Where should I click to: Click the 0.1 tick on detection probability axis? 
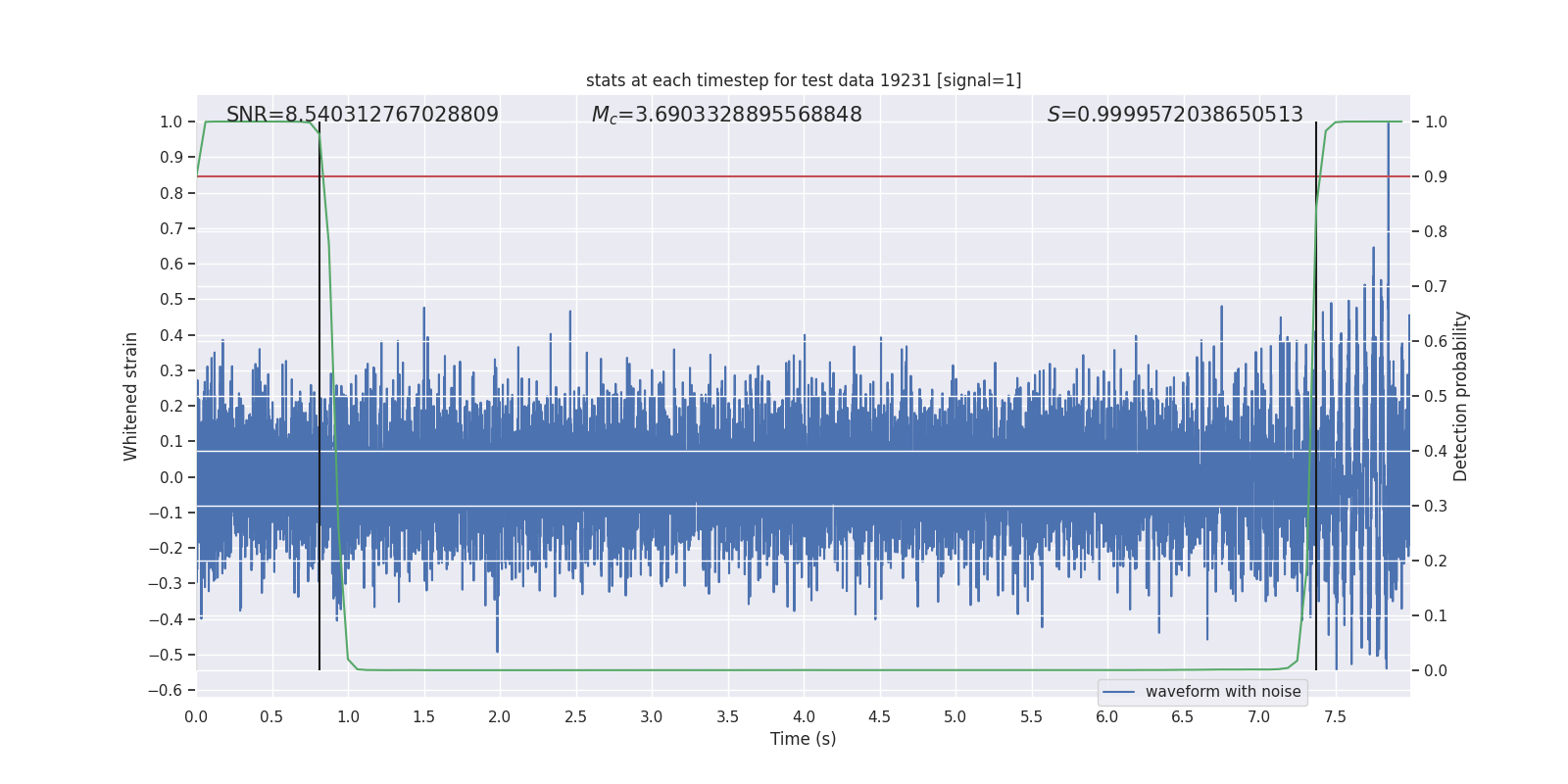[x=1436, y=615]
